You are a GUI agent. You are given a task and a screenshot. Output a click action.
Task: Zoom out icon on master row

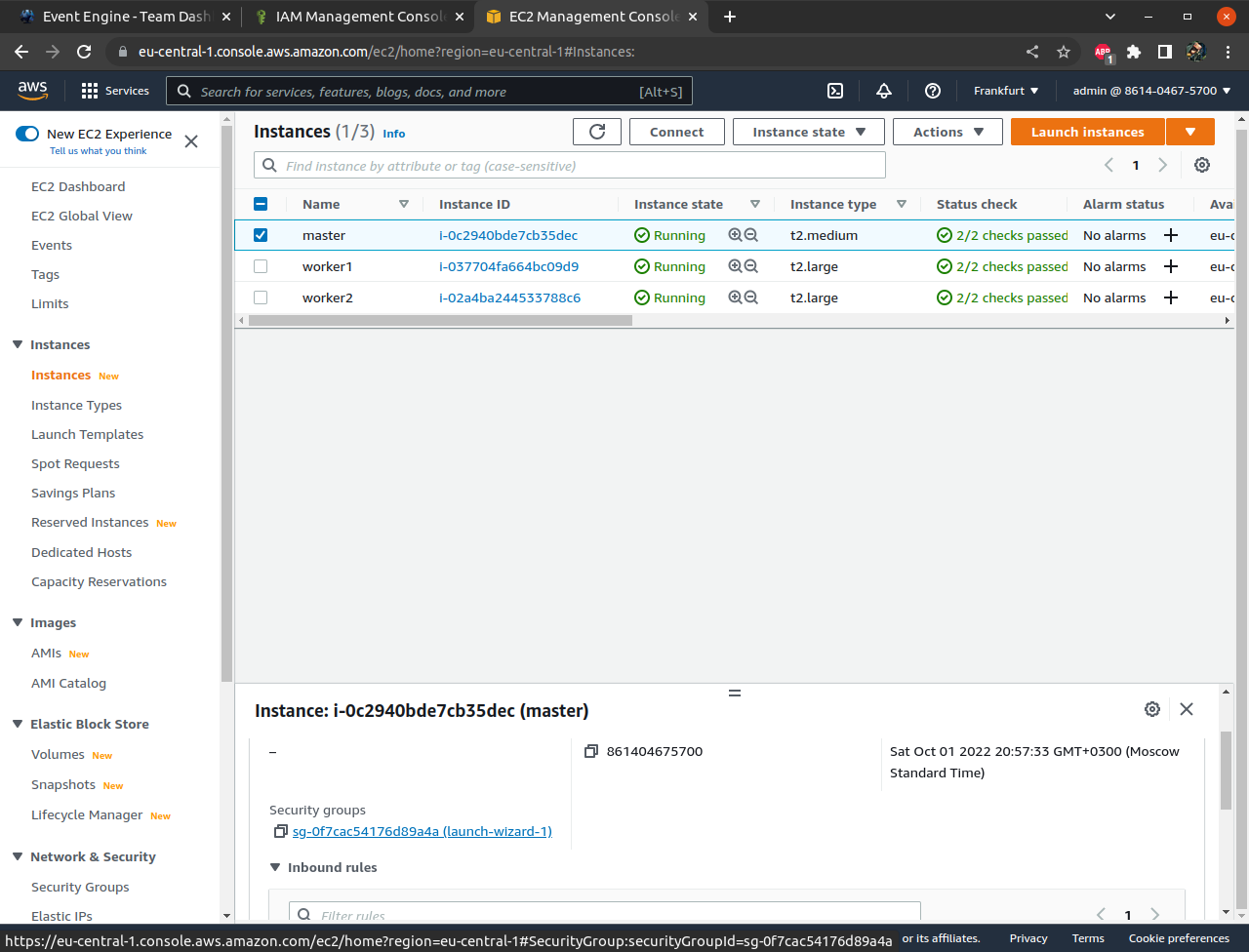click(751, 235)
